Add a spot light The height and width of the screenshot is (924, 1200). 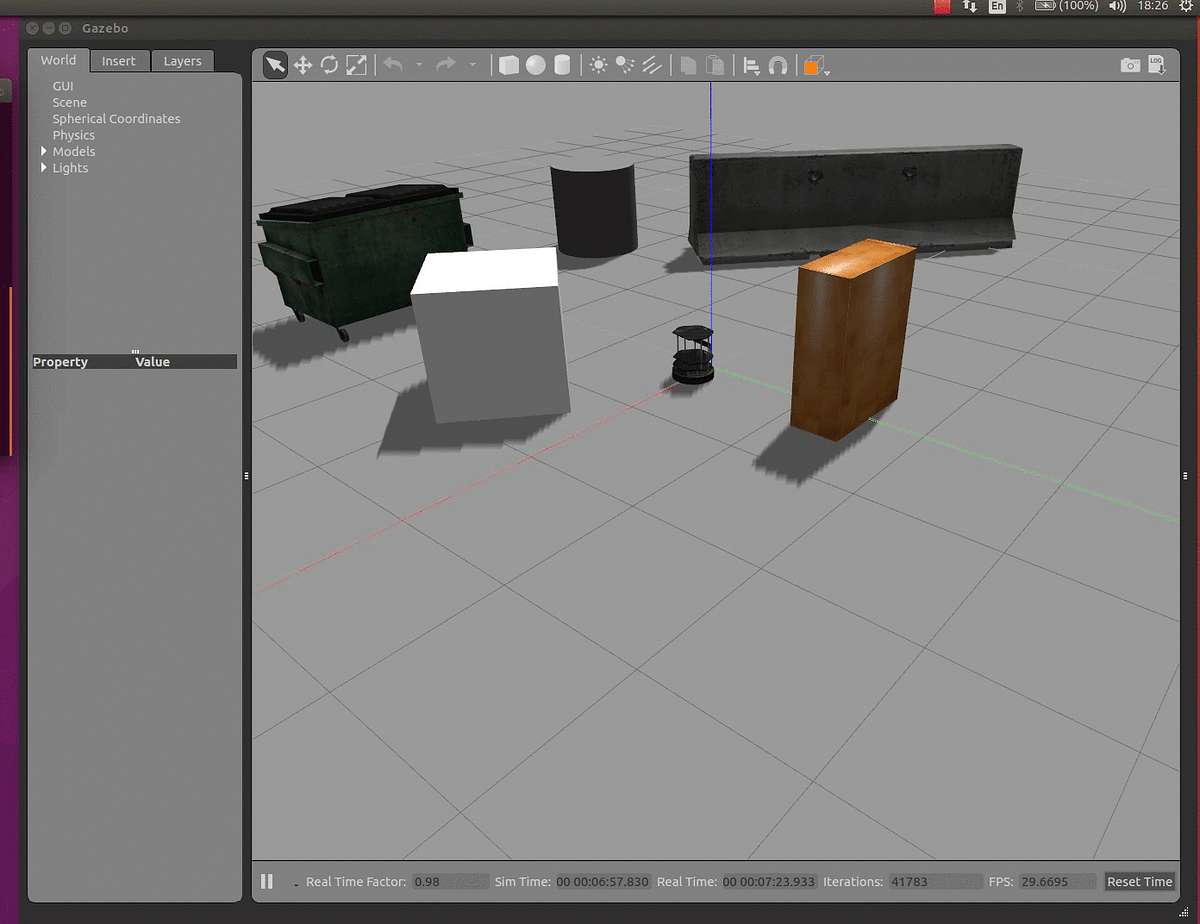point(626,64)
